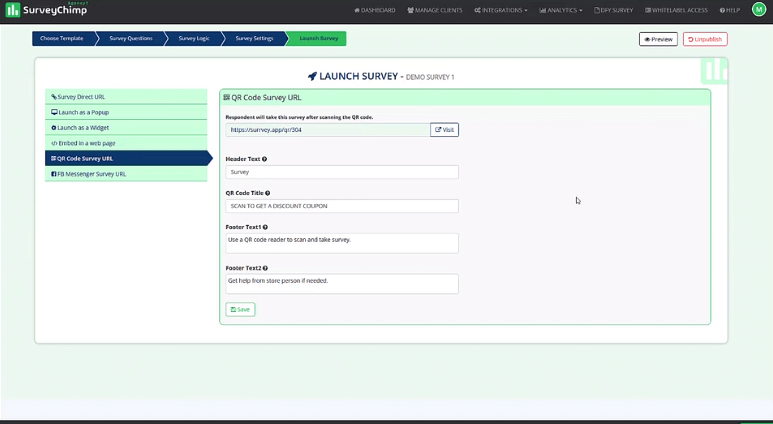
Task: Open the Help menu
Action: coord(730,10)
